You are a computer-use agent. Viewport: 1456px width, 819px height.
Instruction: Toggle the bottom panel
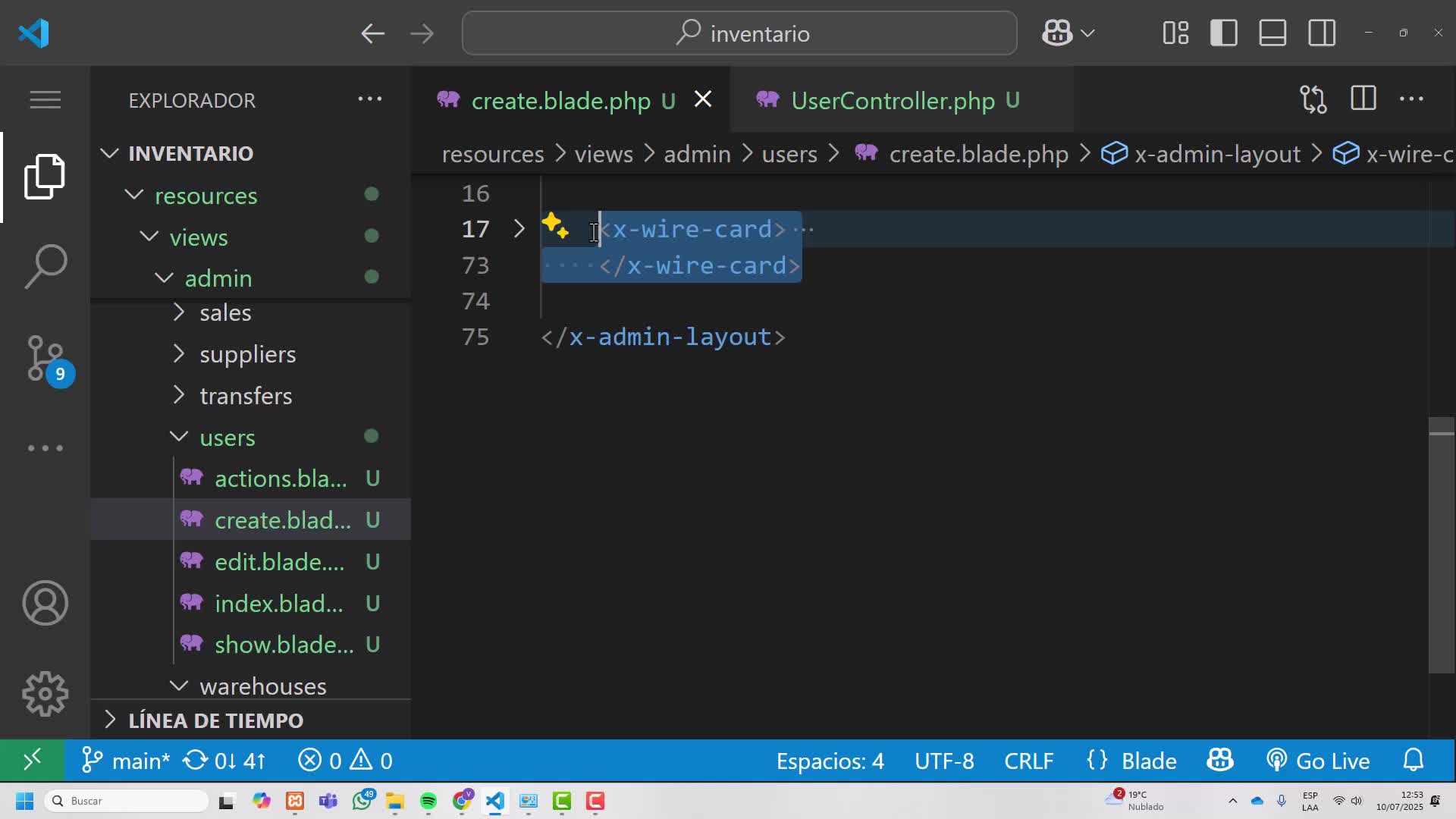click(x=1272, y=33)
